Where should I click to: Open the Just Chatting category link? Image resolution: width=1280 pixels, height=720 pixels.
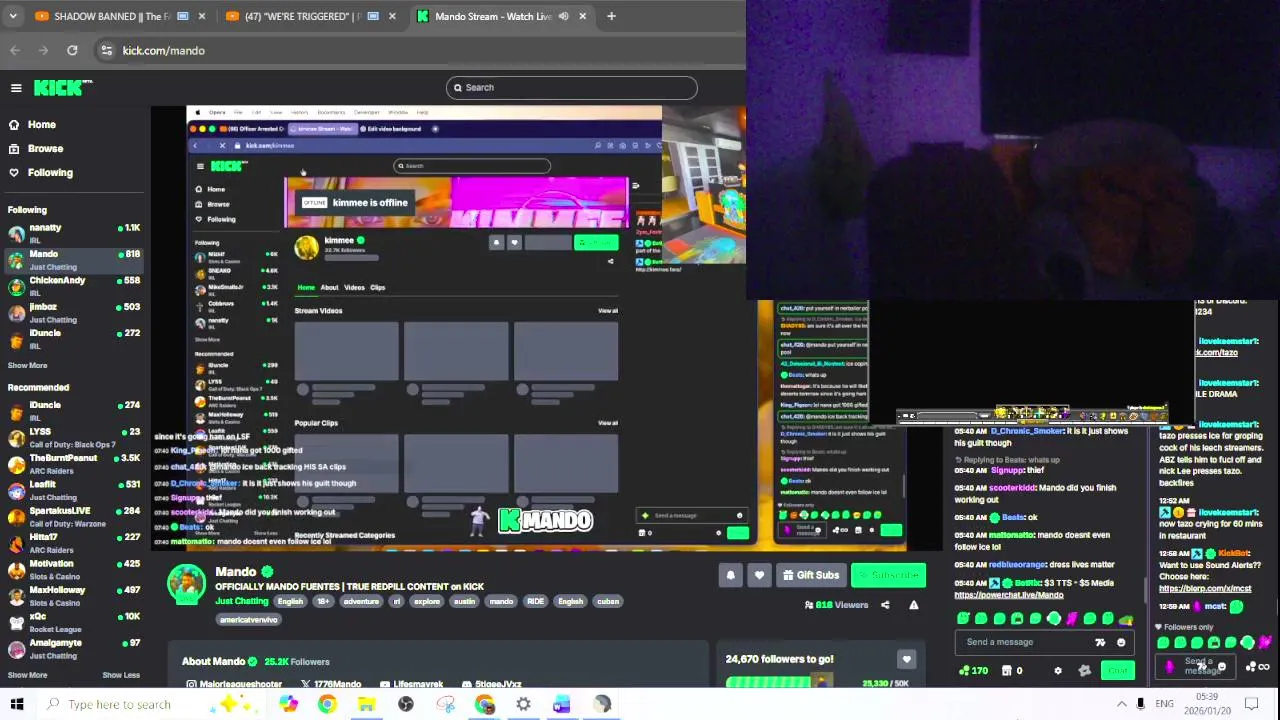click(242, 601)
